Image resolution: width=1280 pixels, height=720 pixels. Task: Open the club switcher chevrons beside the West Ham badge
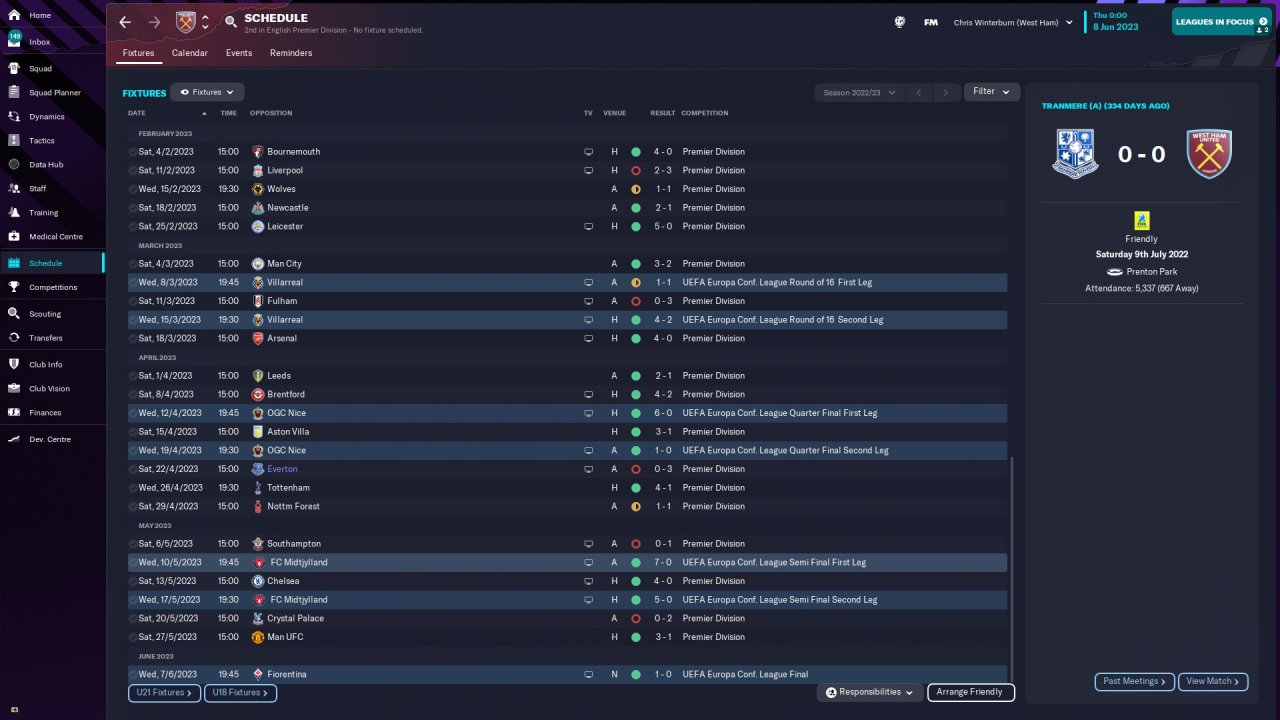(x=205, y=22)
